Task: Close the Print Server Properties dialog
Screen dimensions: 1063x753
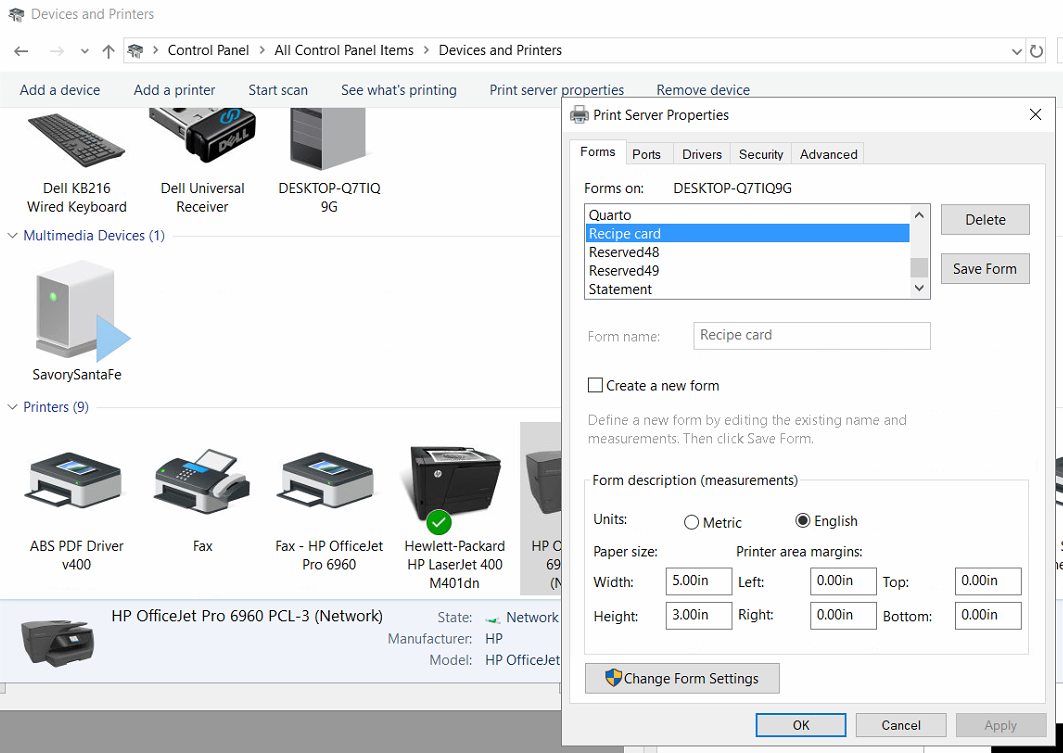Action: pos(1035,115)
